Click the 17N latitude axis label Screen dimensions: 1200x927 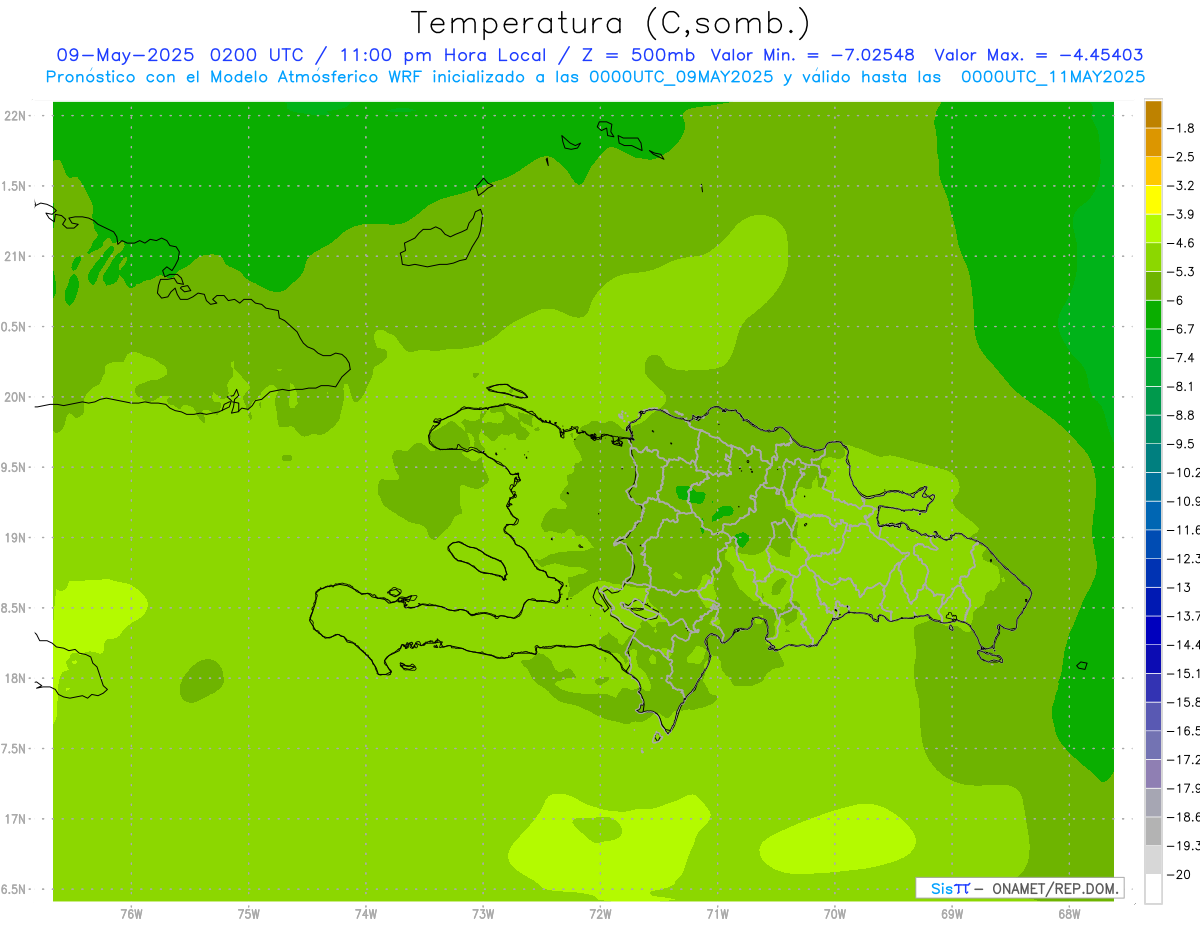tap(14, 819)
